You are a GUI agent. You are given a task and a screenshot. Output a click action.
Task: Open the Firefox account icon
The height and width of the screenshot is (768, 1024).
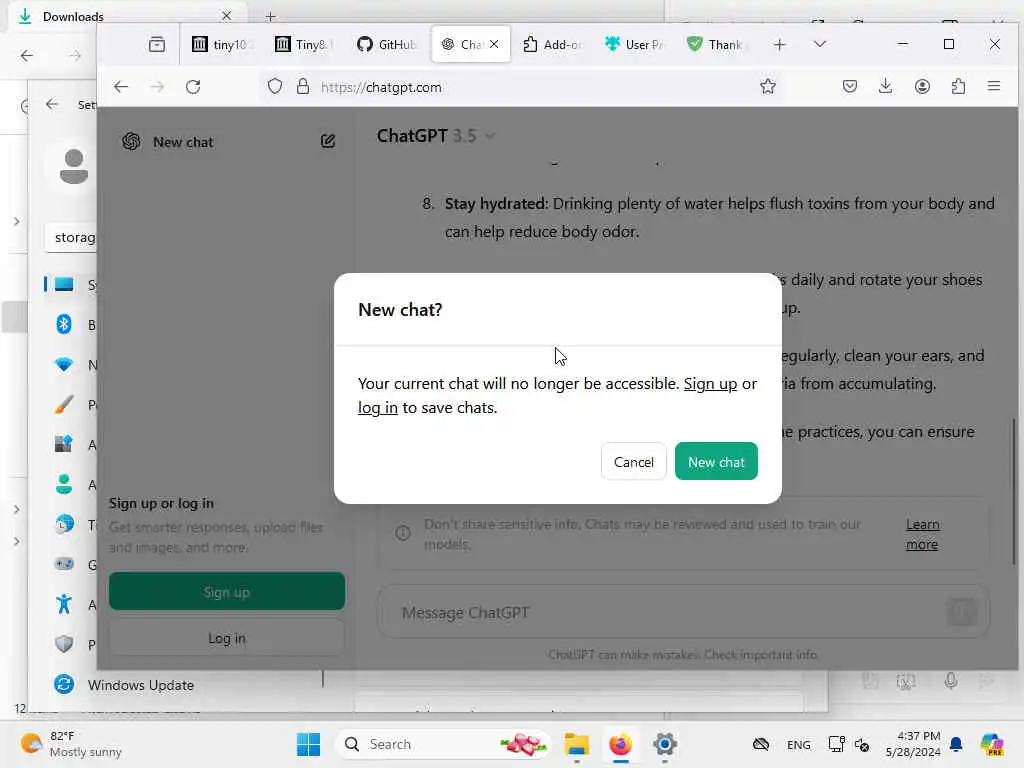[x=922, y=86]
